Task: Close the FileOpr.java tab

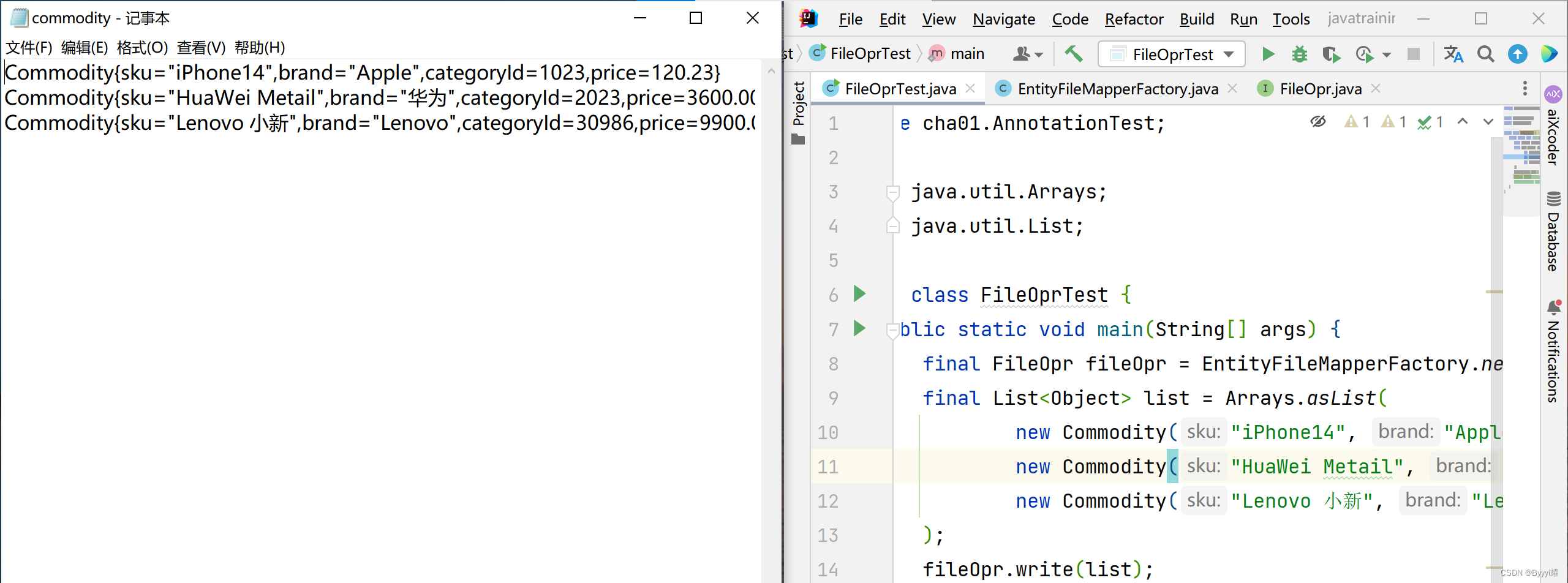Action: (x=1376, y=89)
